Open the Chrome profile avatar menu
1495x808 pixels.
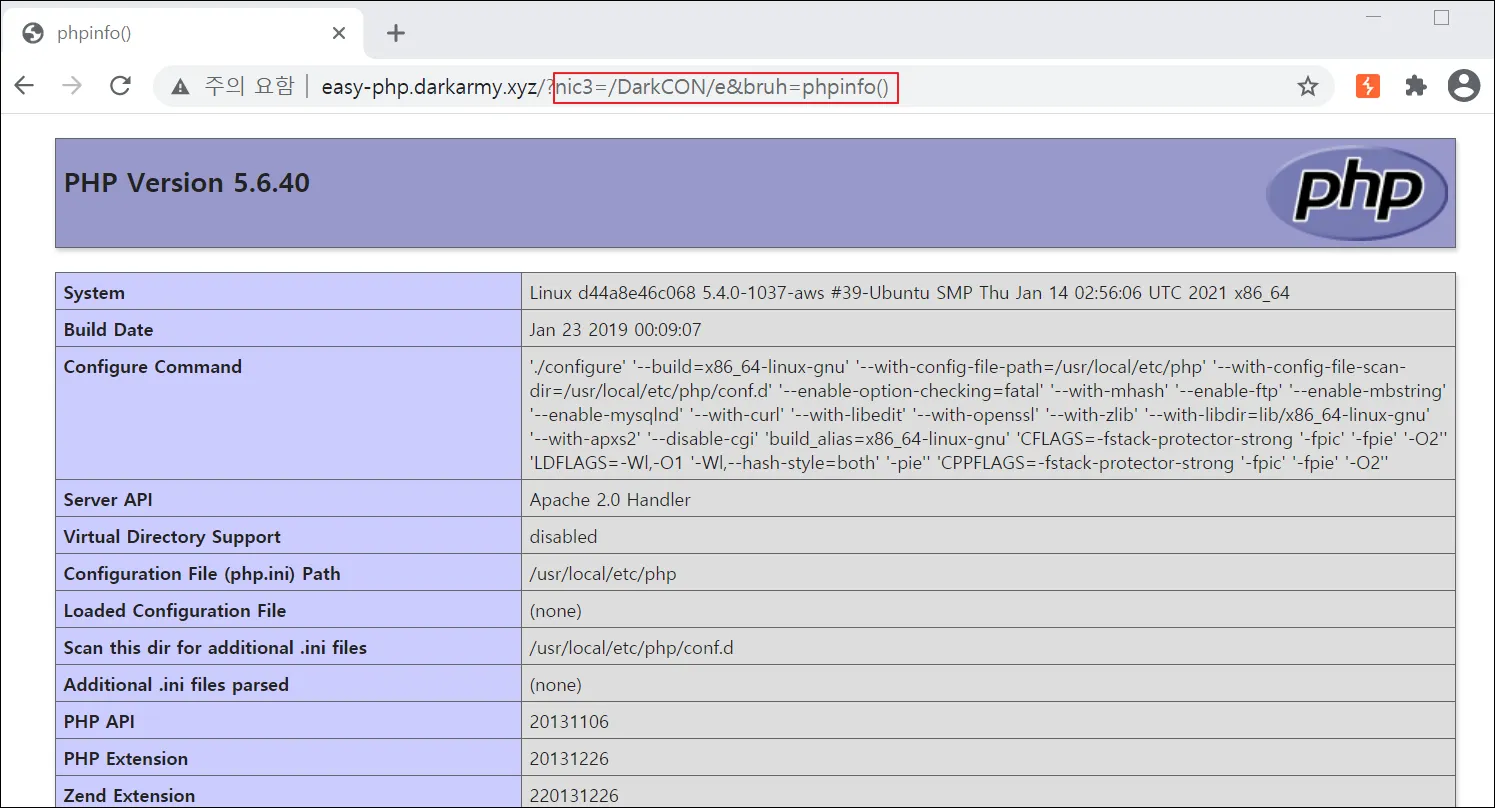1464,86
